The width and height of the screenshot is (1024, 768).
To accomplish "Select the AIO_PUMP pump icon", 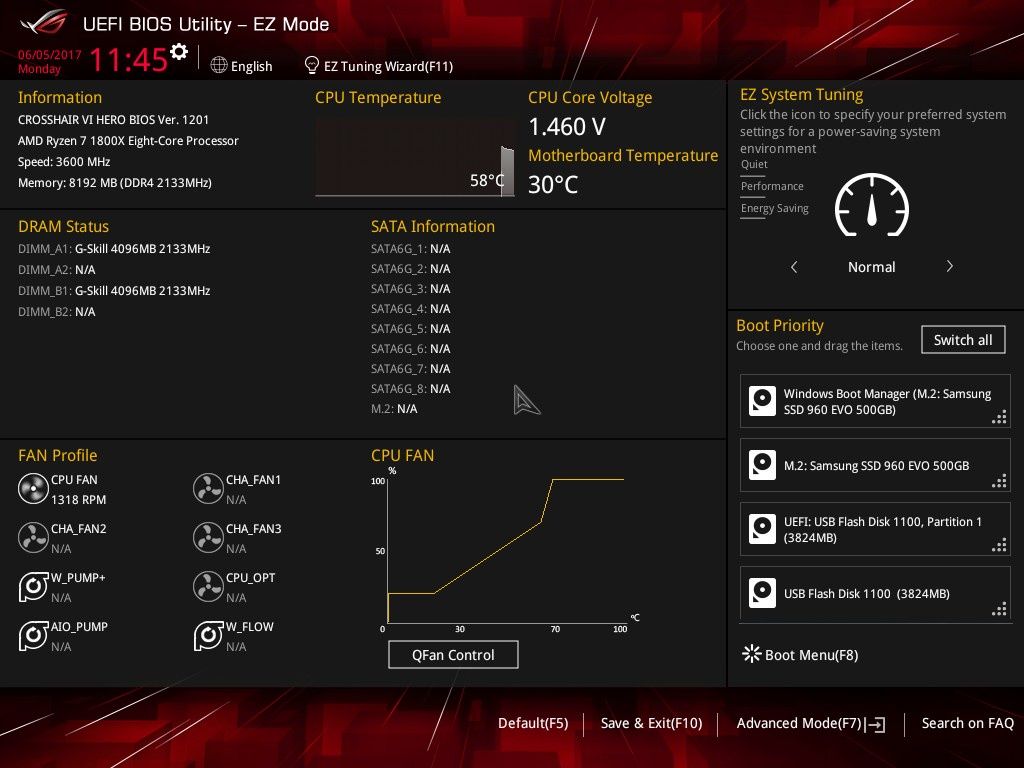I will (x=33, y=636).
